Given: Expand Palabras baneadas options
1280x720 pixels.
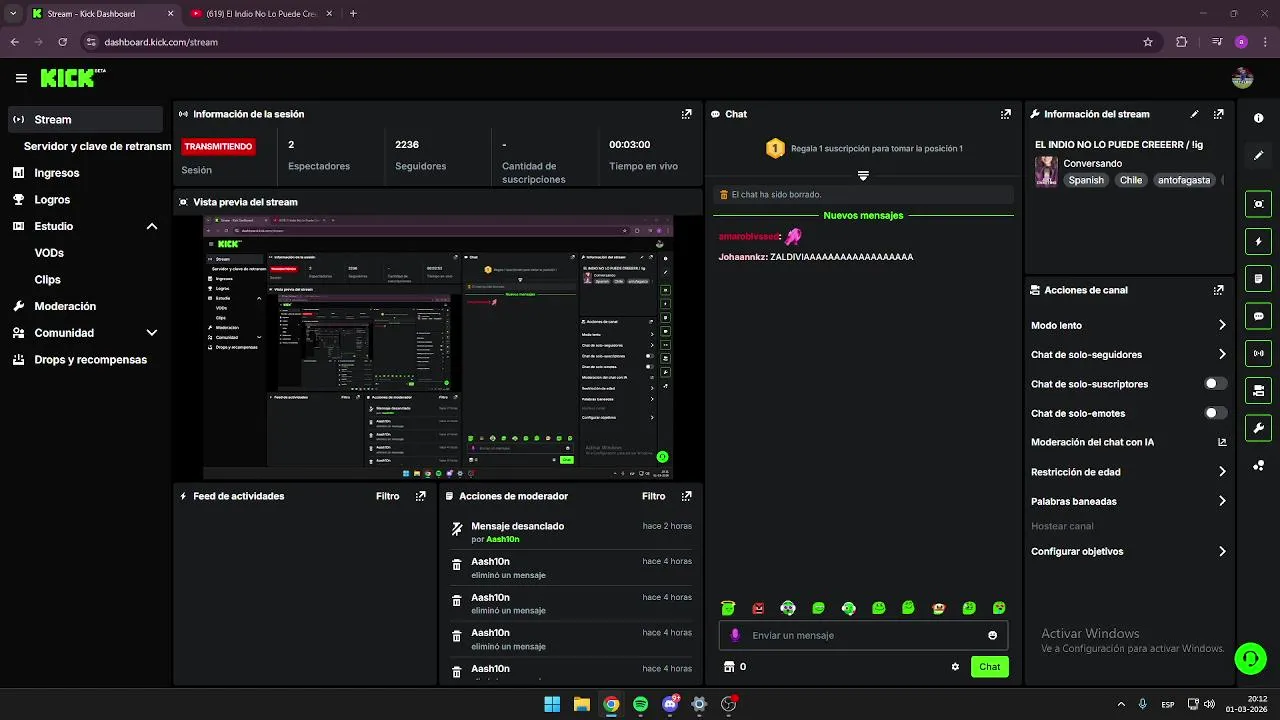Looking at the screenshot, I should [x=1222, y=501].
